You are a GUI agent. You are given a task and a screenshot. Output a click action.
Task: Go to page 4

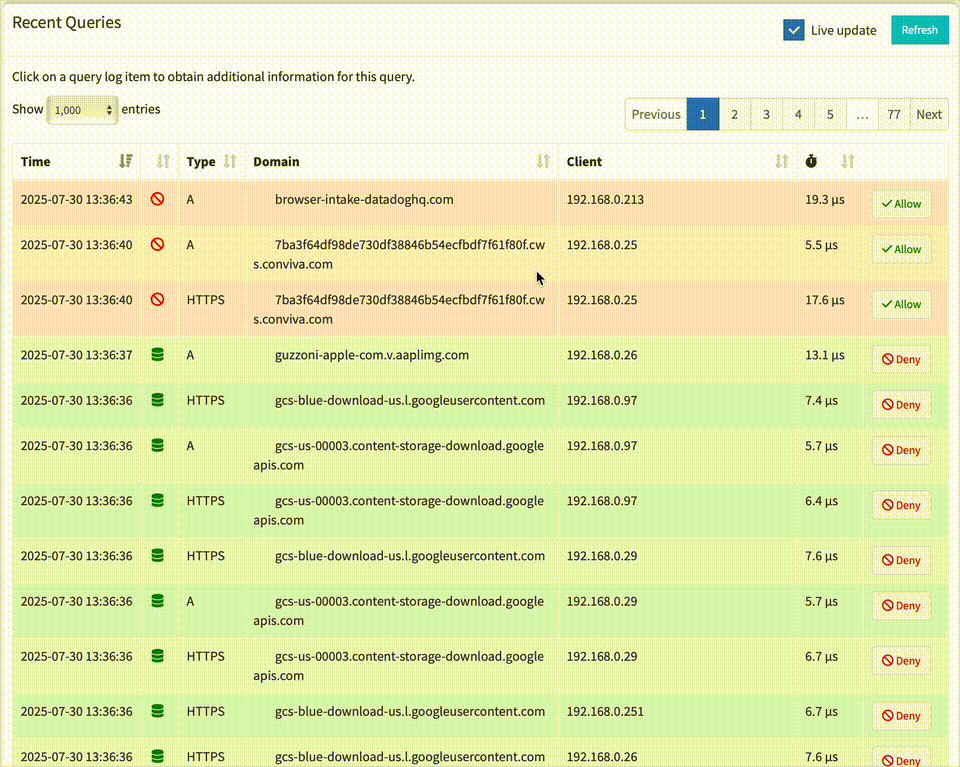coord(798,114)
